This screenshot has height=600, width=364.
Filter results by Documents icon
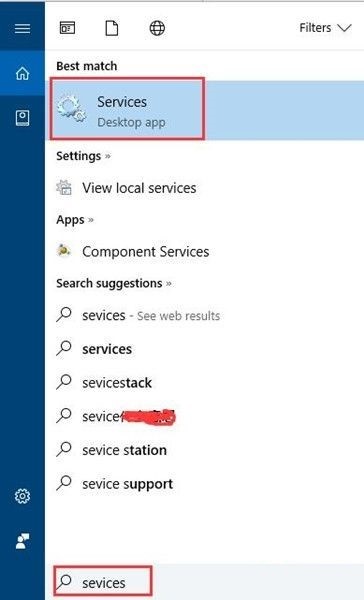tap(112, 28)
